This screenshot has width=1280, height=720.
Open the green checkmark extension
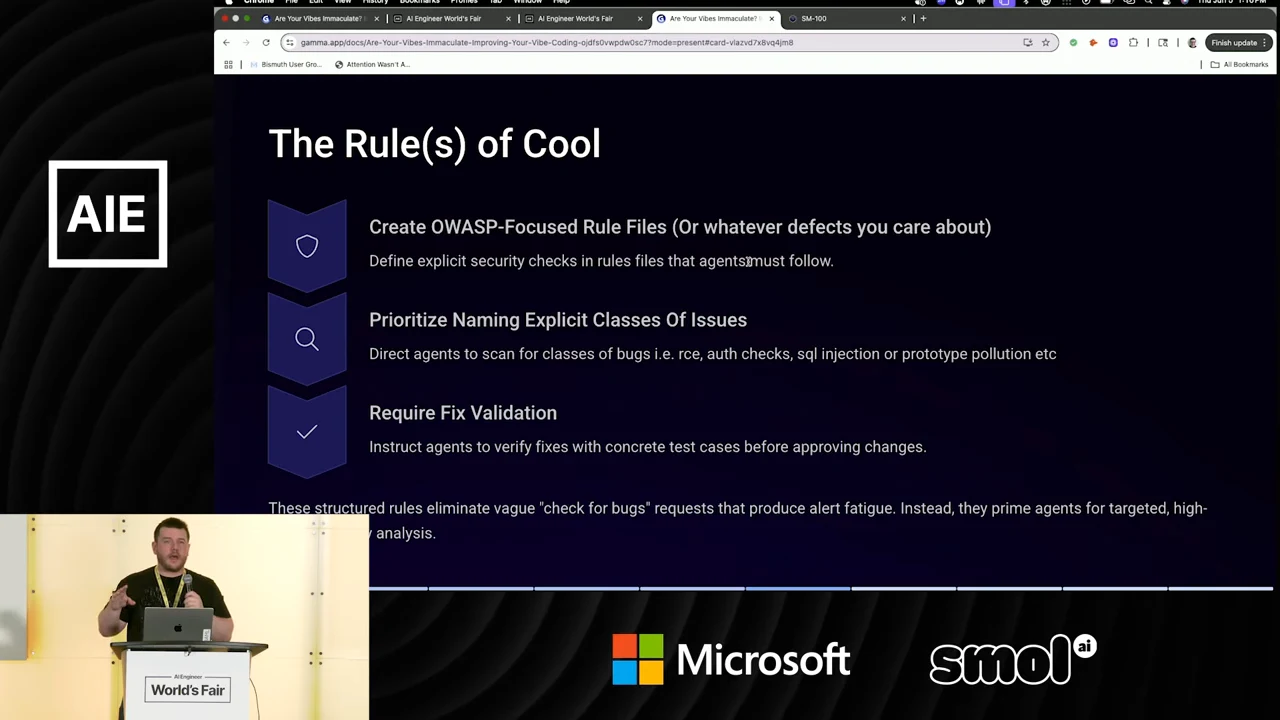1073,42
